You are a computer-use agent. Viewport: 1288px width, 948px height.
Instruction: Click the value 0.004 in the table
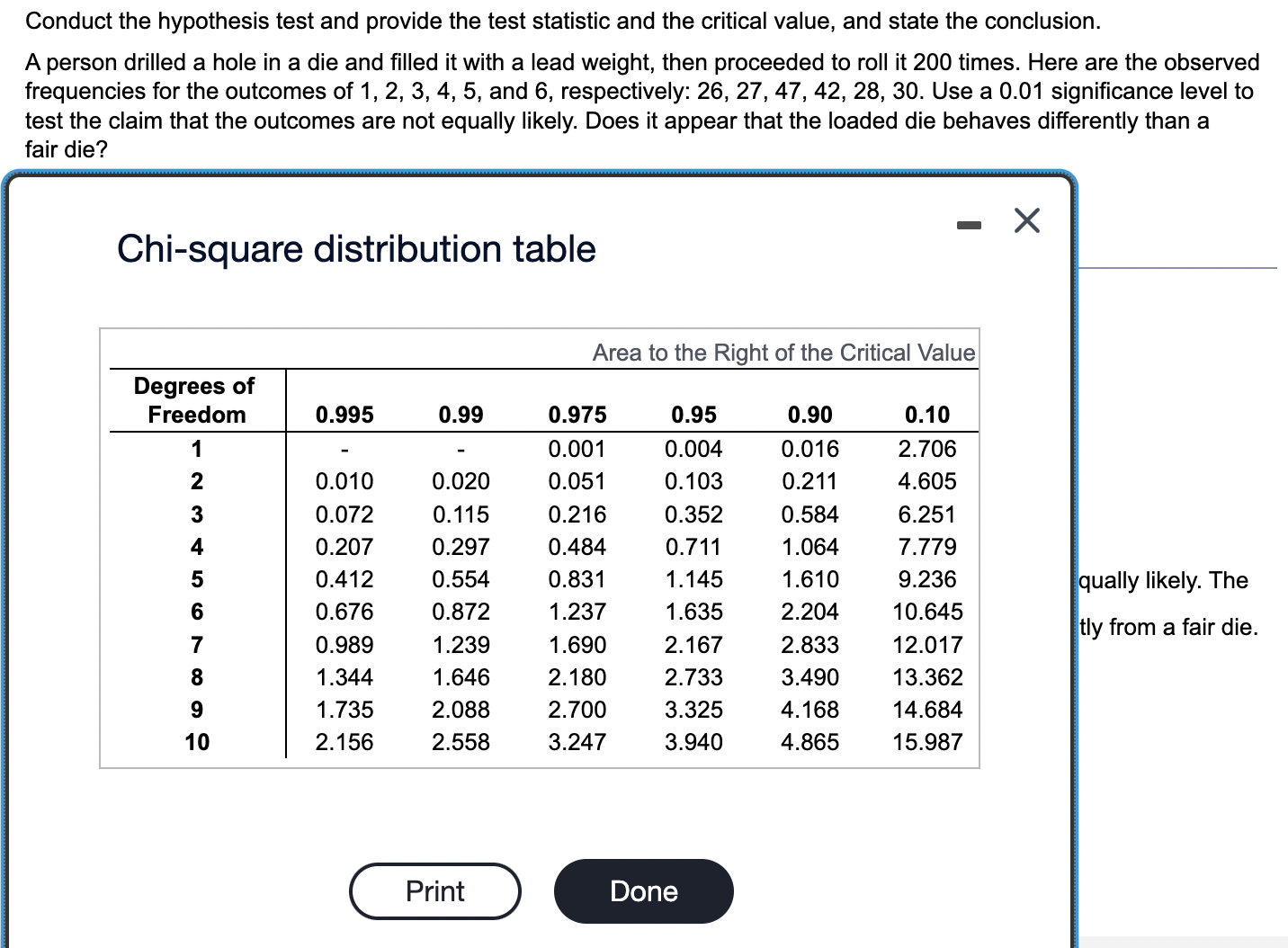pos(693,449)
